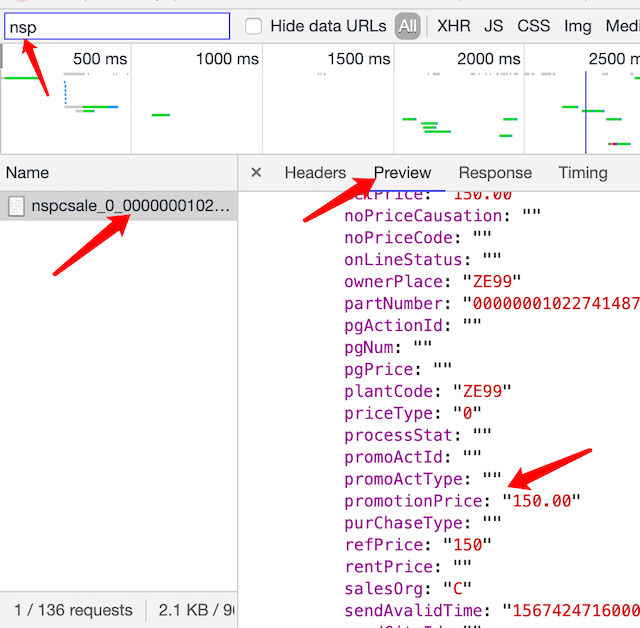Click the promotionPrice value 150.00
Image resolution: width=640 pixels, height=628 pixels.
tap(541, 501)
